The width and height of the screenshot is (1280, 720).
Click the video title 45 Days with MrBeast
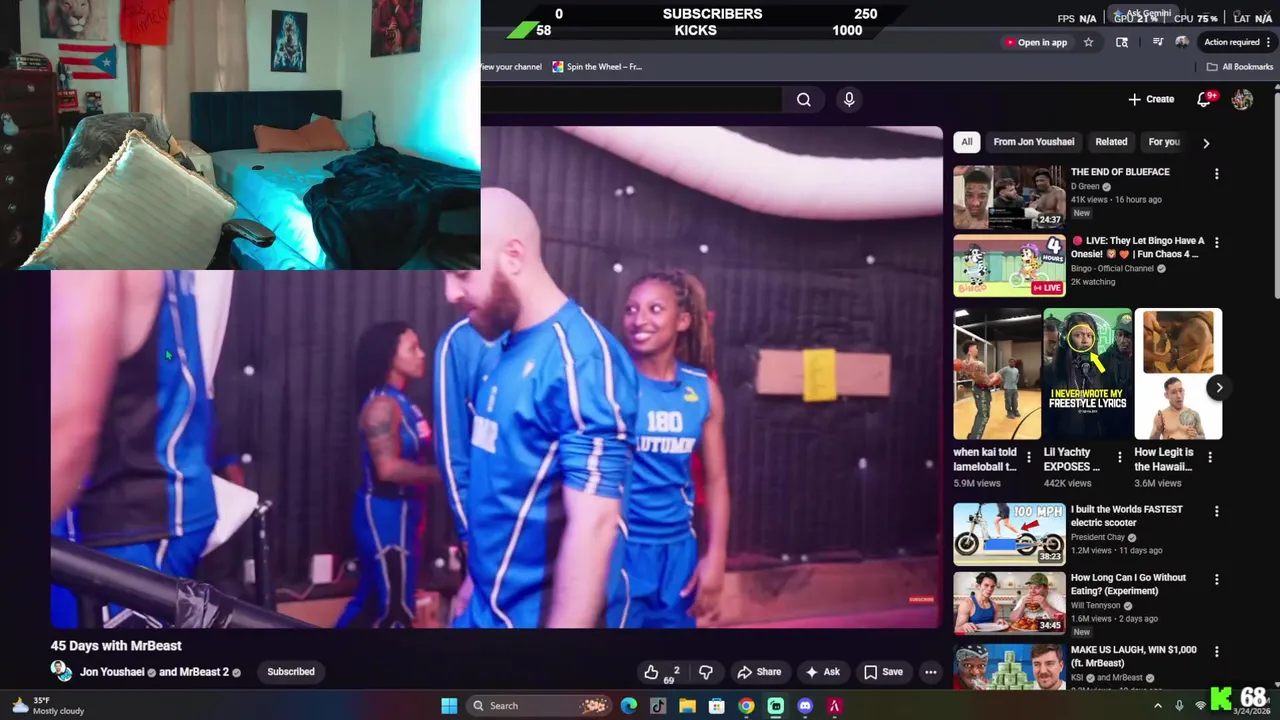click(x=116, y=646)
